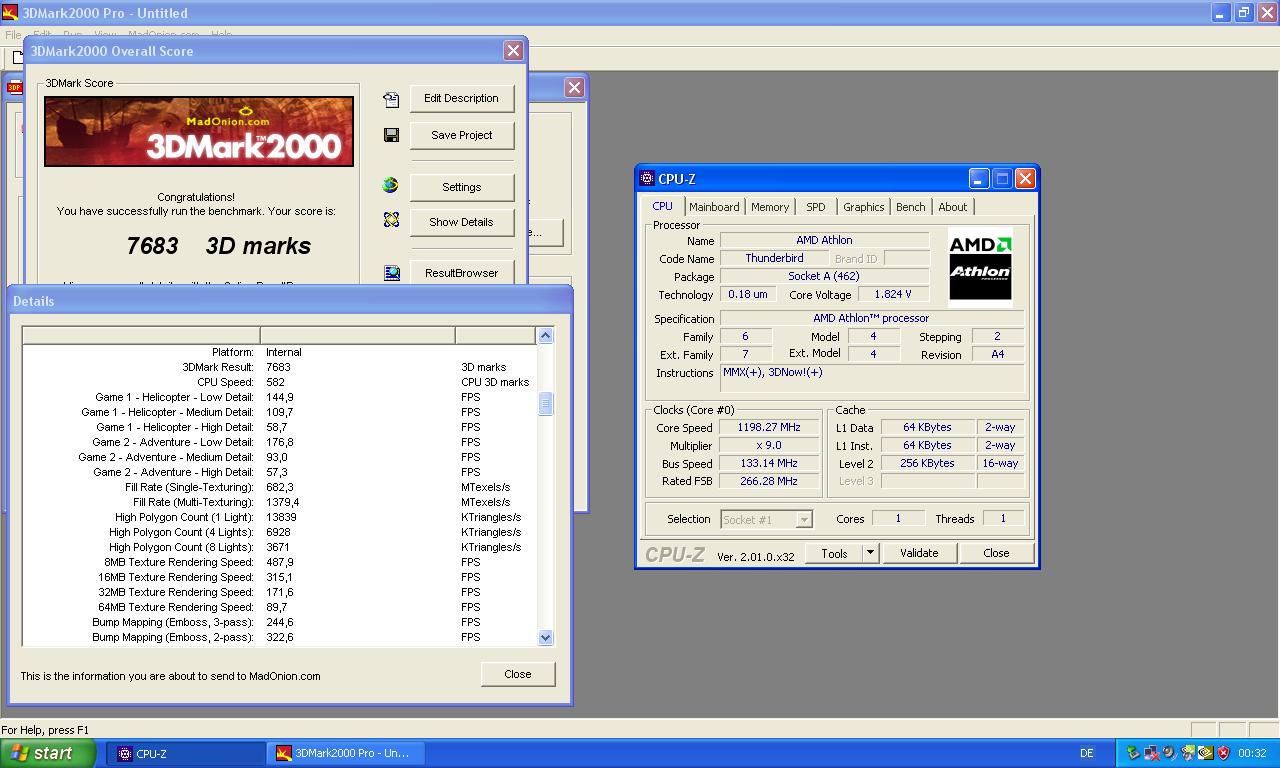
Task: Click the Save Project floppy disk icon
Action: (391, 135)
